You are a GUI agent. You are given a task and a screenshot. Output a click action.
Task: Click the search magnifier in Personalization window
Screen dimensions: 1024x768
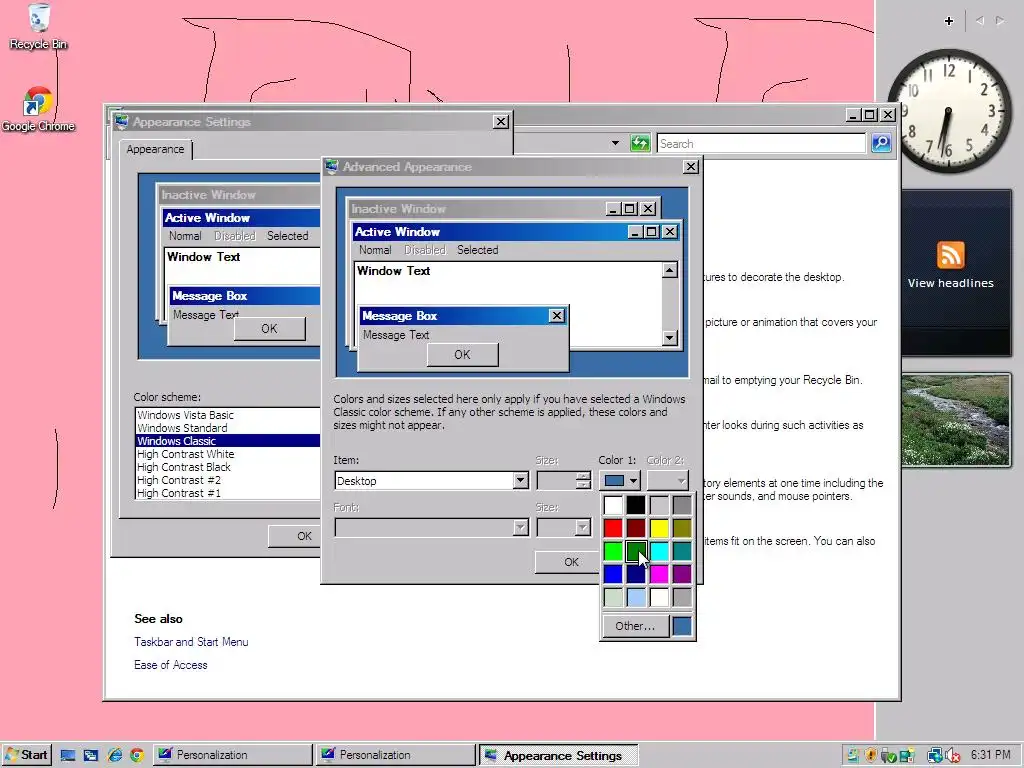(881, 143)
